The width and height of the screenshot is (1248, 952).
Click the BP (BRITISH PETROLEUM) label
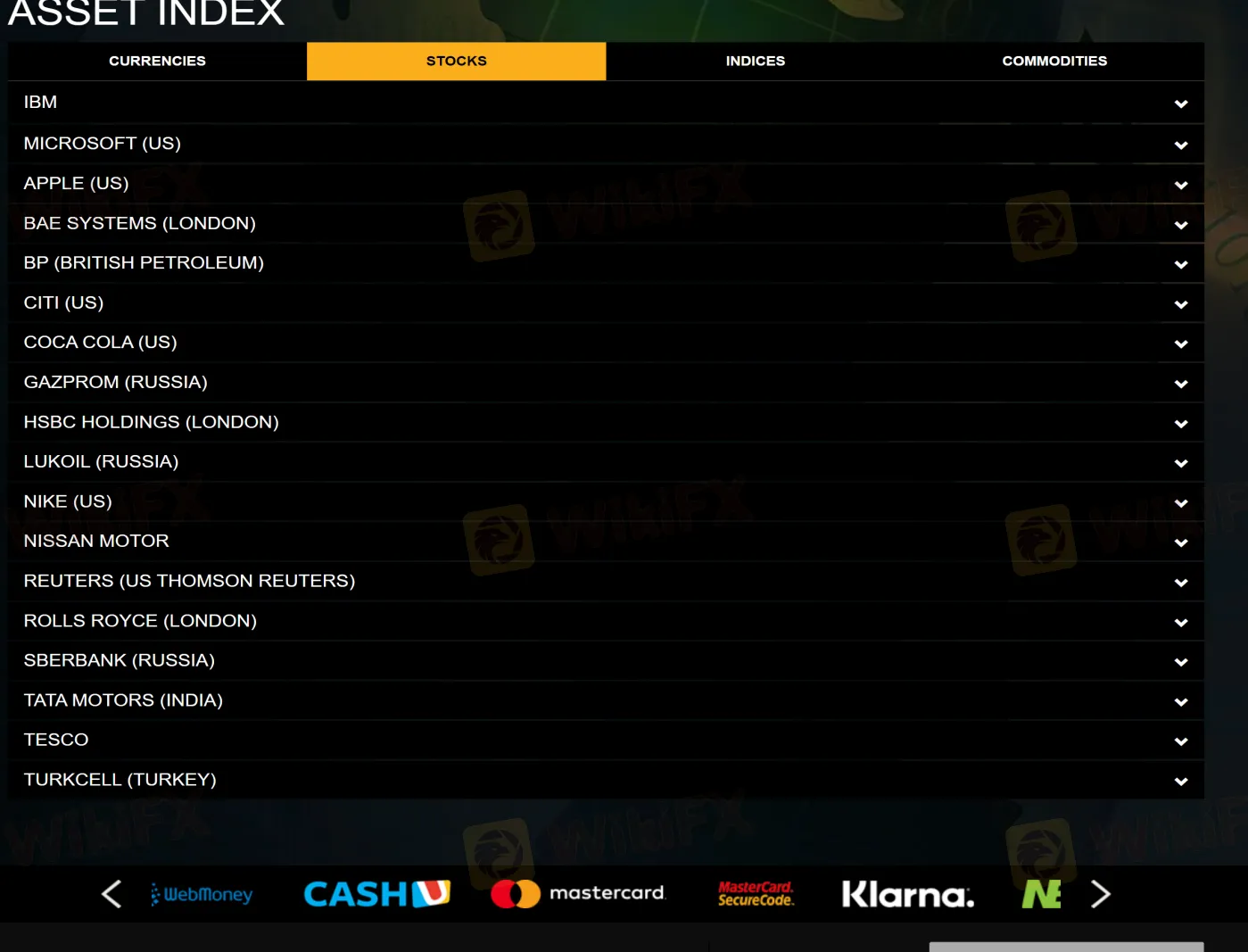144,262
